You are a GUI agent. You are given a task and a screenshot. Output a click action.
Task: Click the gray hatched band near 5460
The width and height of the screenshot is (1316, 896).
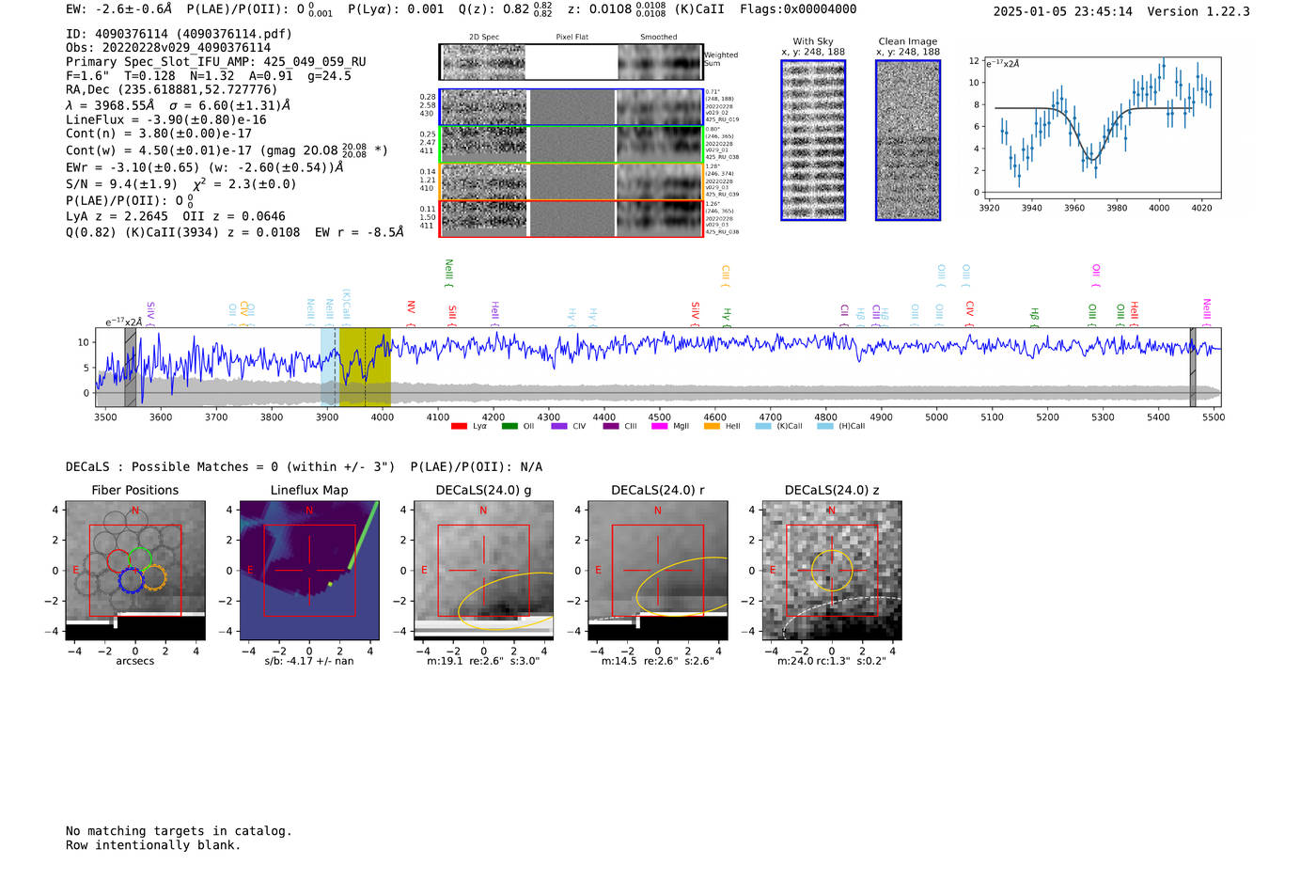click(1193, 367)
